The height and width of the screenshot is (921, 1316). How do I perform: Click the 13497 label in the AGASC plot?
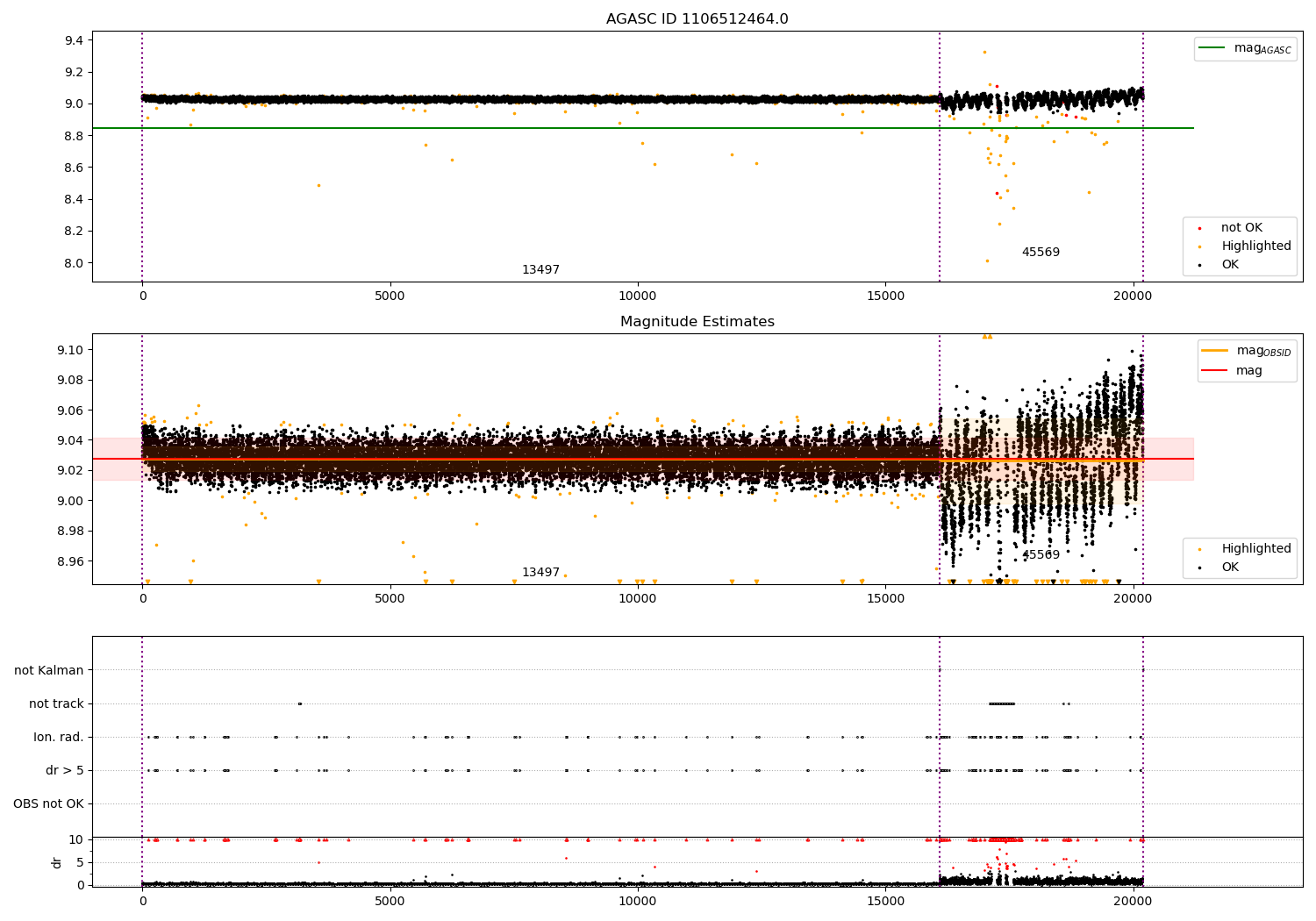pos(540,270)
